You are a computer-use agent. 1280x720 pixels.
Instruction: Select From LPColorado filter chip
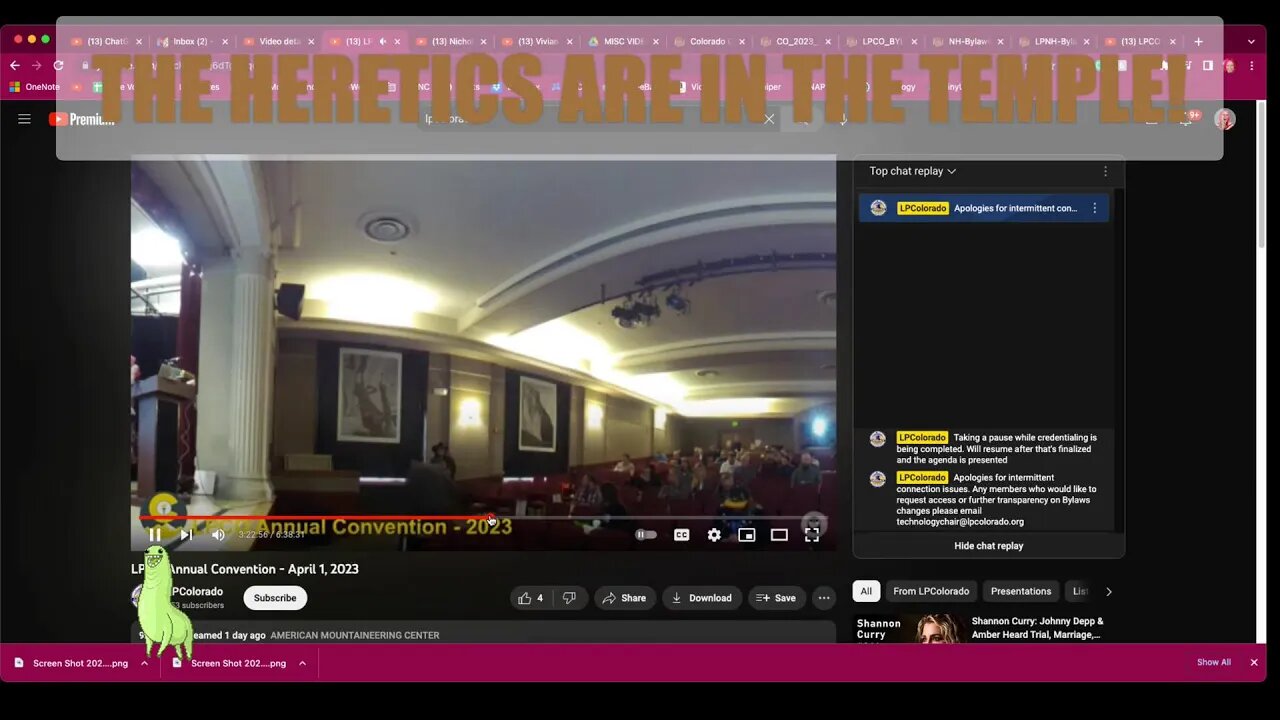[931, 591]
